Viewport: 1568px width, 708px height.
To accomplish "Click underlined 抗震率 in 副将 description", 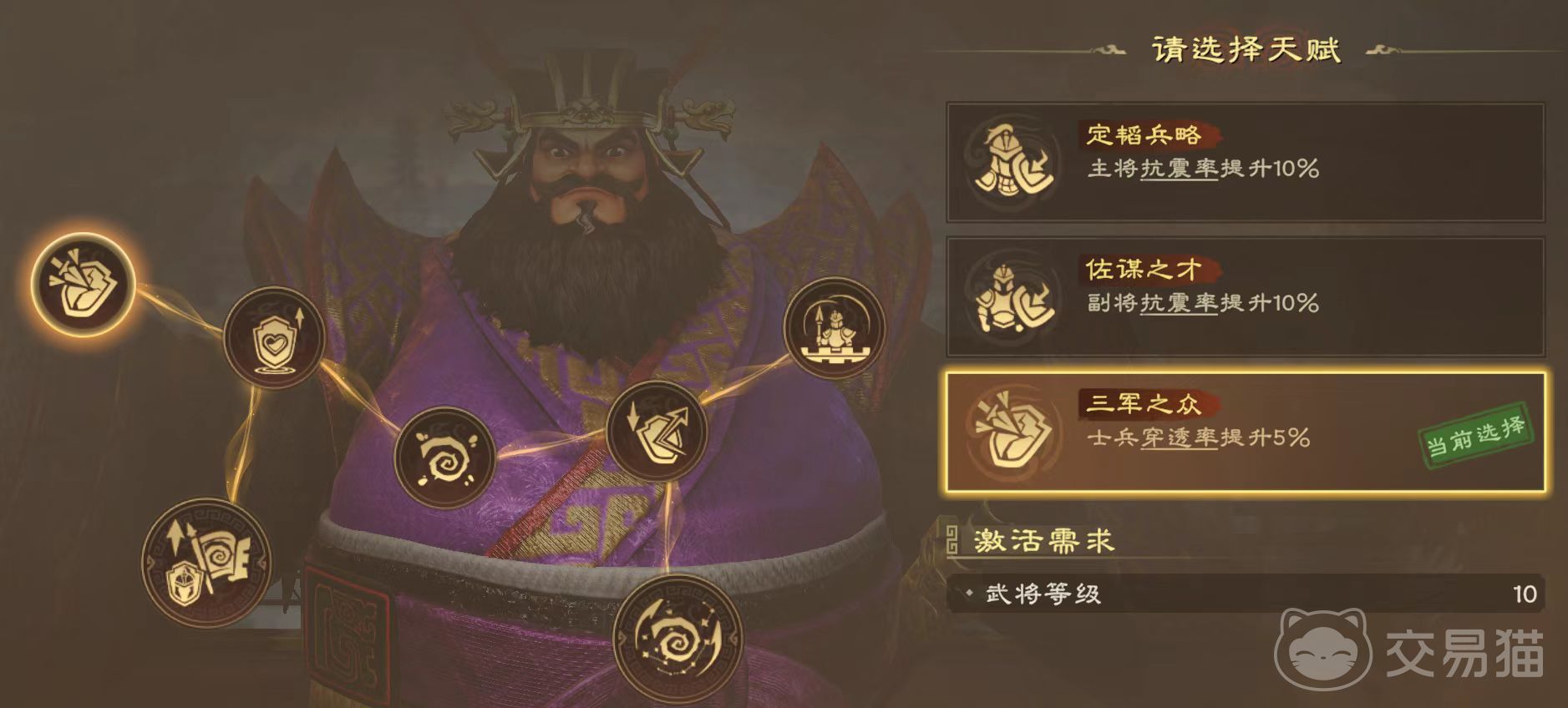I will pyautogui.click(x=1179, y=303).
